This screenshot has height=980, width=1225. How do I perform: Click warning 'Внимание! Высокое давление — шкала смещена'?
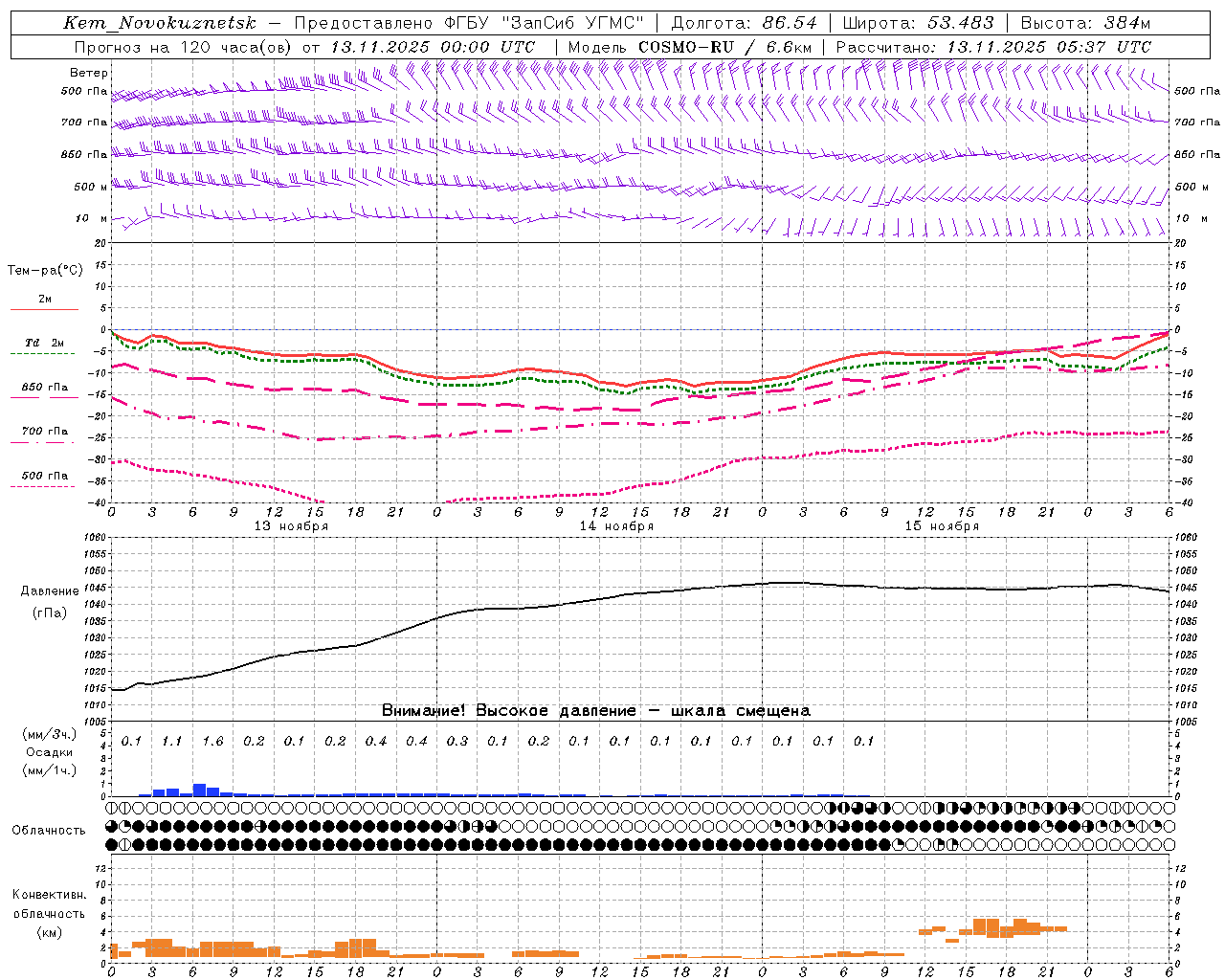[x=596, y=711]
